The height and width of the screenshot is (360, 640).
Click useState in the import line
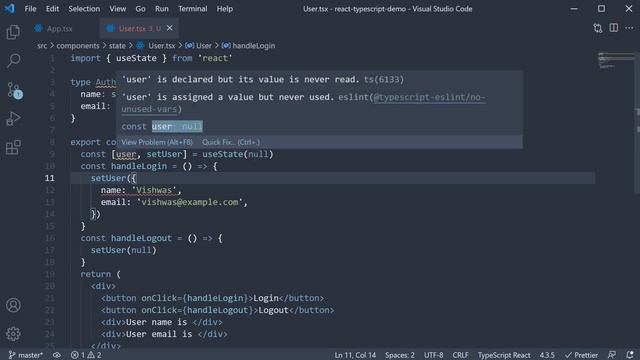pos(136,58)
